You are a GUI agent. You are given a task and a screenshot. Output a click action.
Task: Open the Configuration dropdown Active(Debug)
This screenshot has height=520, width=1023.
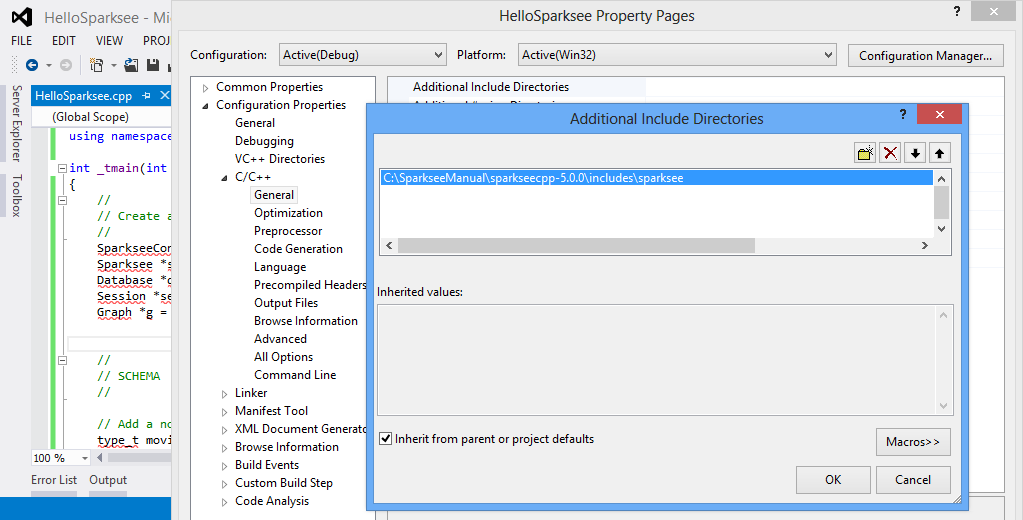(x=363, y=55)
